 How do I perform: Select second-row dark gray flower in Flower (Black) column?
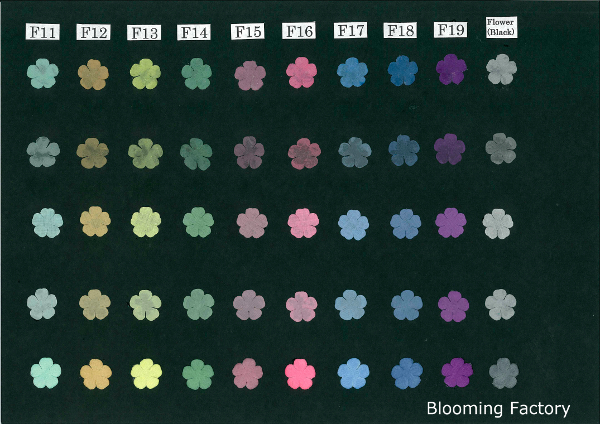[501, 148]
